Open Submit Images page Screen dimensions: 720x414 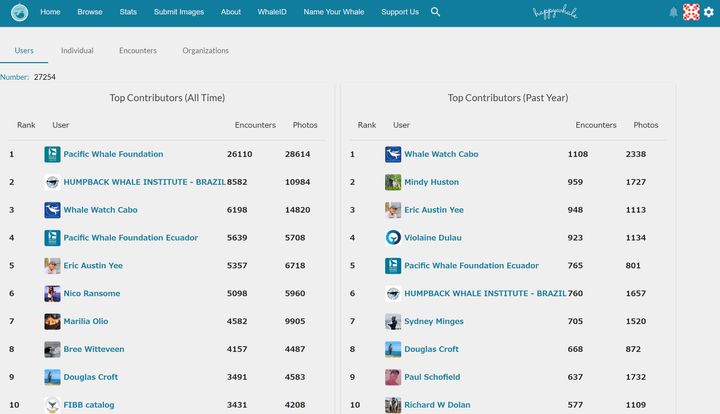(179, 12)
